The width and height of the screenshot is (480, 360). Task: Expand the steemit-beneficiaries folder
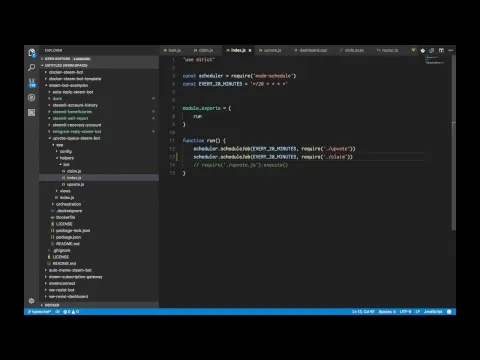click(99, 112)
